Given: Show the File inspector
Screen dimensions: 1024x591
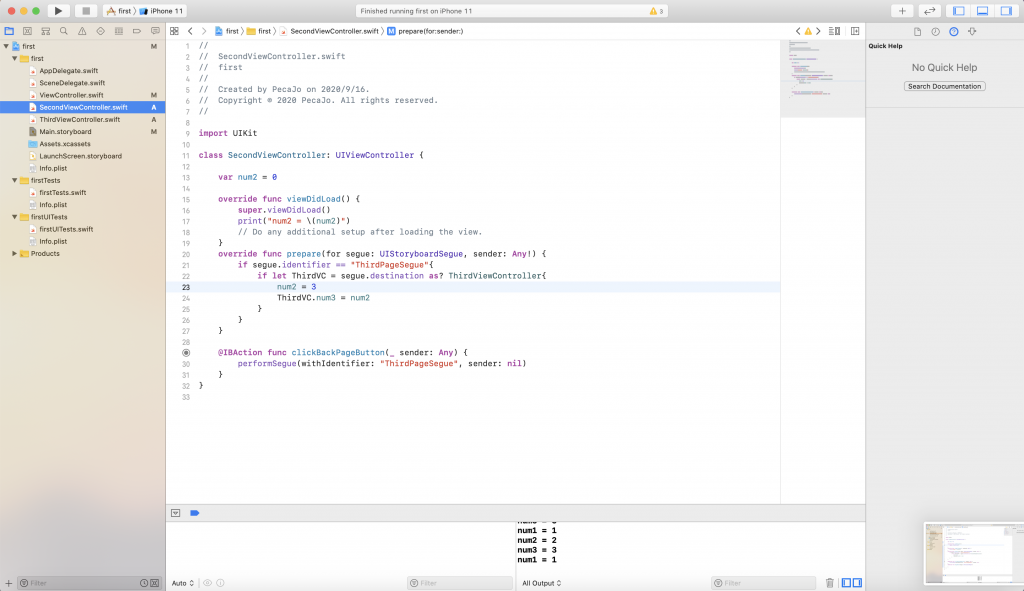Looking at the screenshot, I should tap(918, 31).
